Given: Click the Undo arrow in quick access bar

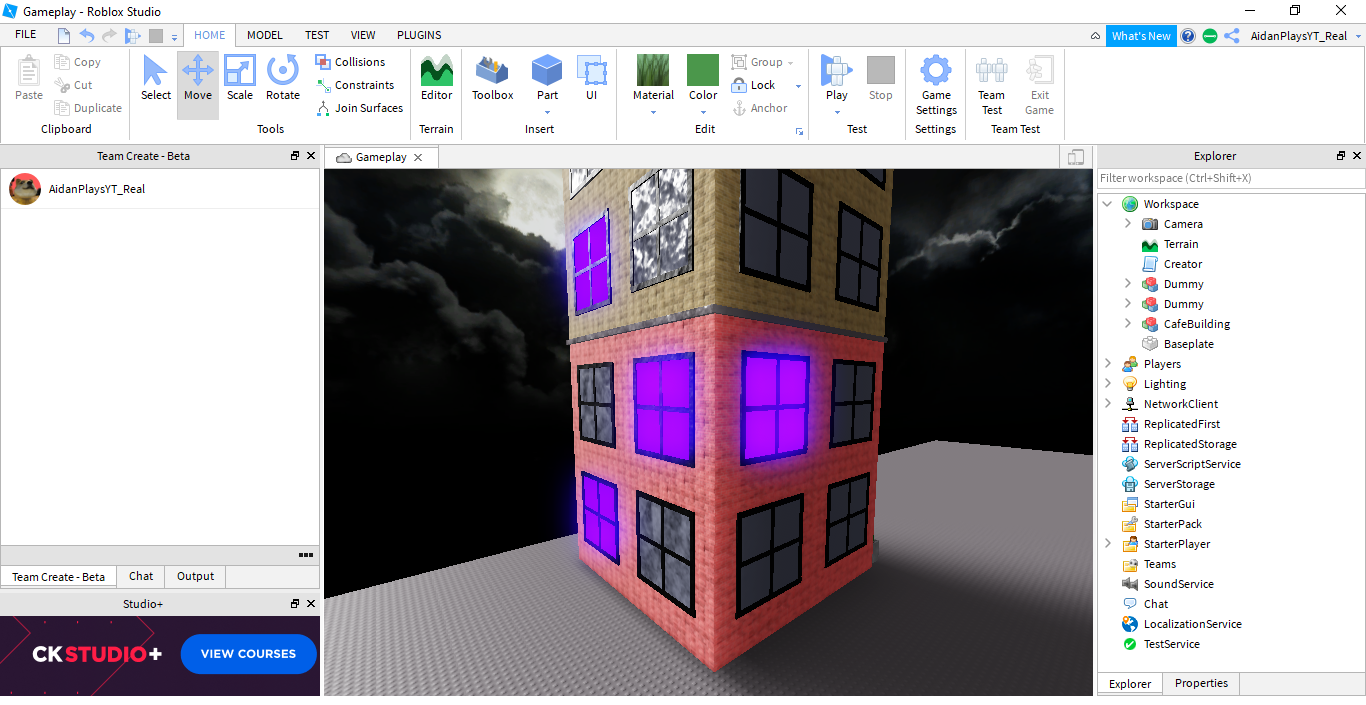Looking at the screenshot, I should coord(86,35).
